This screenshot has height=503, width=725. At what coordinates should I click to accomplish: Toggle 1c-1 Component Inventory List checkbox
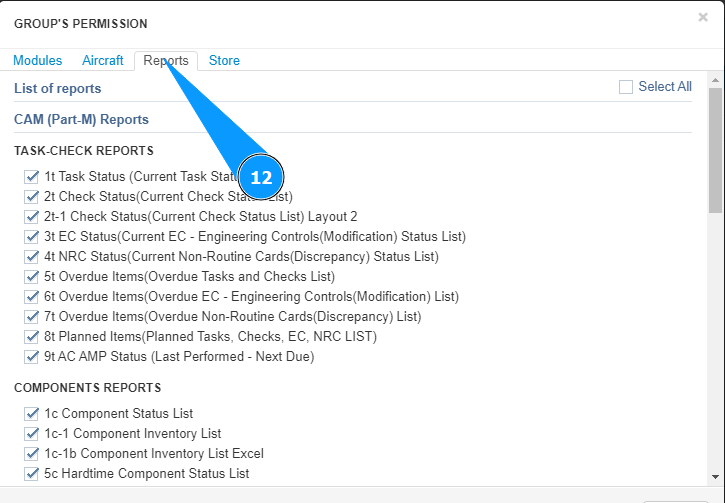[x=32, y=434]
